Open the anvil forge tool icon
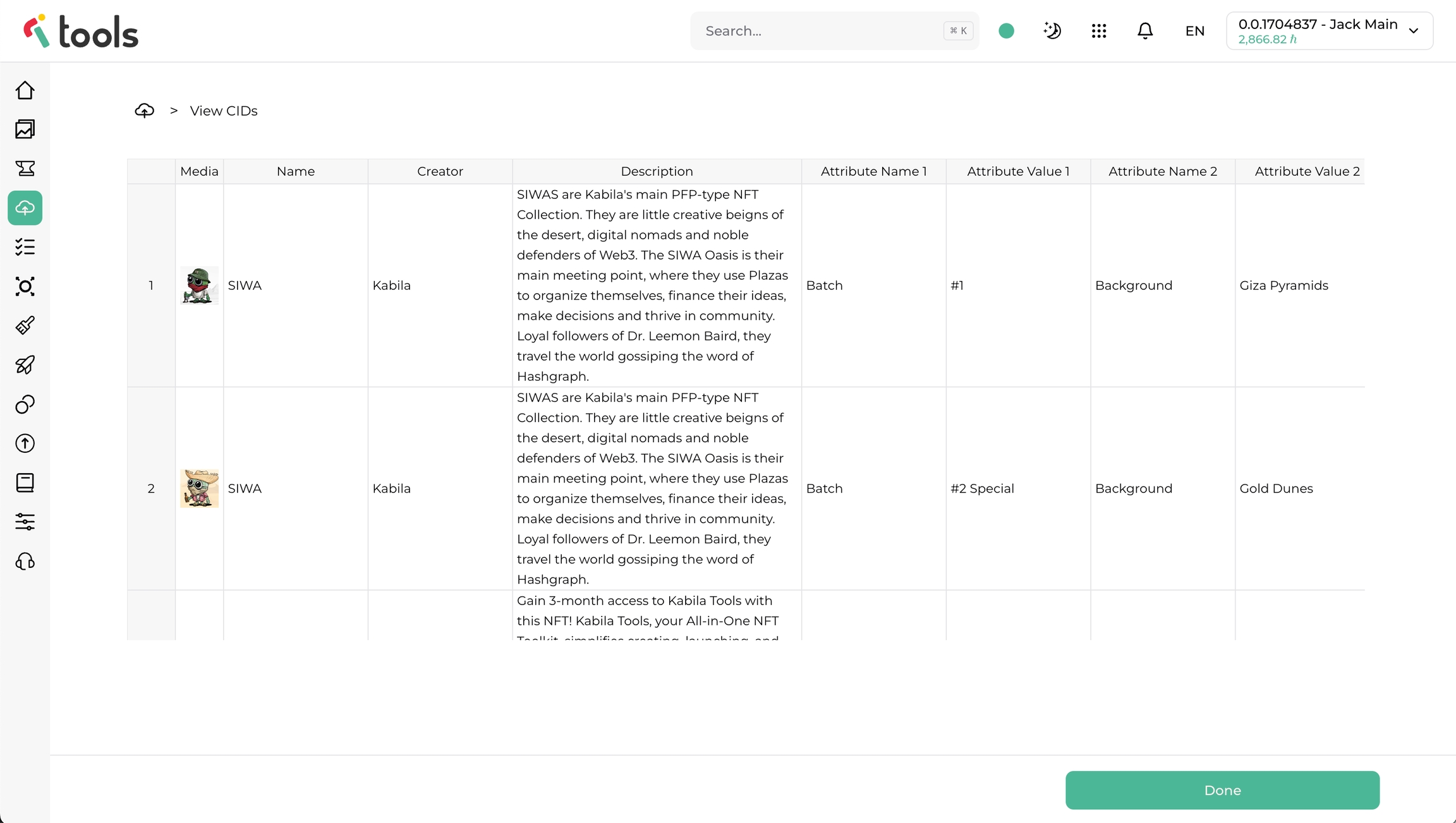This screenshot has width=1456, height=823. (x=25, y=169)
